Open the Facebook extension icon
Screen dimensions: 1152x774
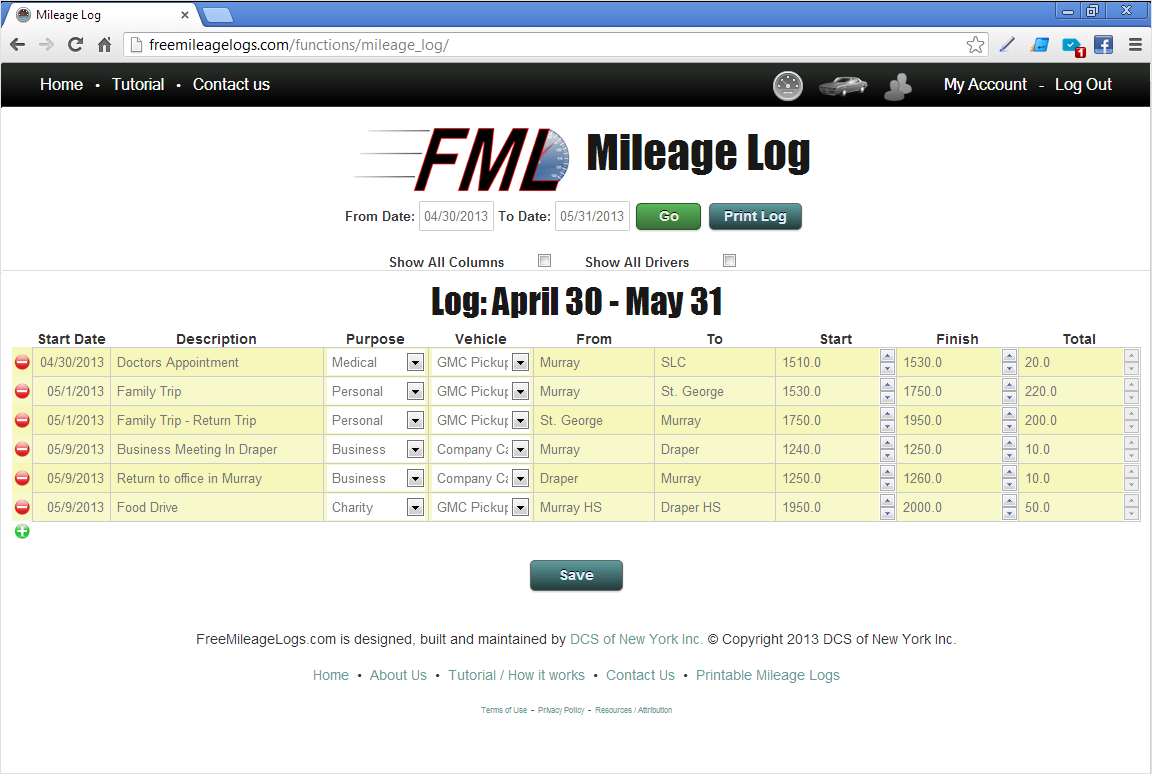(x=1103, y=45)
